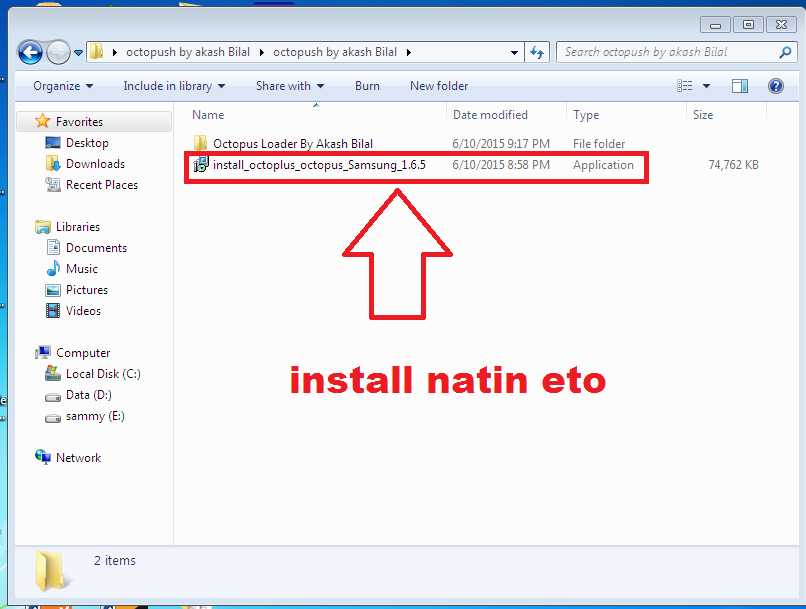Sort by Size column header
This screenshot has height=609, width=806.
(703, 115)
